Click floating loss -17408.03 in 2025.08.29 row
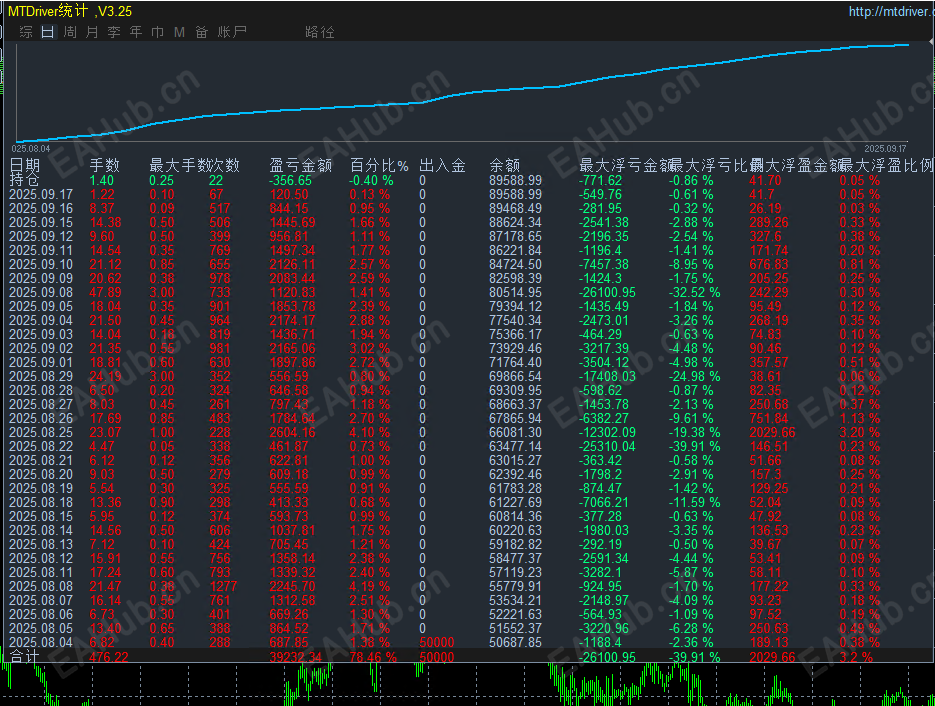This screenshot has height=706, width=935. click(607, 377)
